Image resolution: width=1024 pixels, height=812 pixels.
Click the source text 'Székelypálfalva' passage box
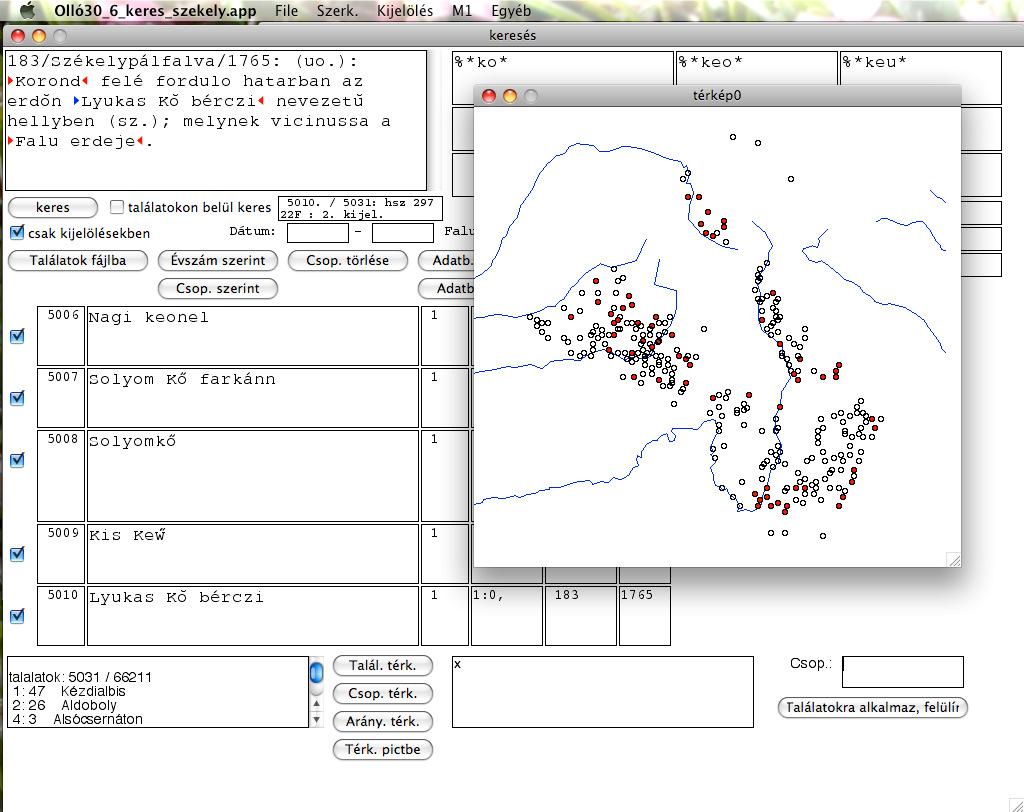click(x=216, y=120)
